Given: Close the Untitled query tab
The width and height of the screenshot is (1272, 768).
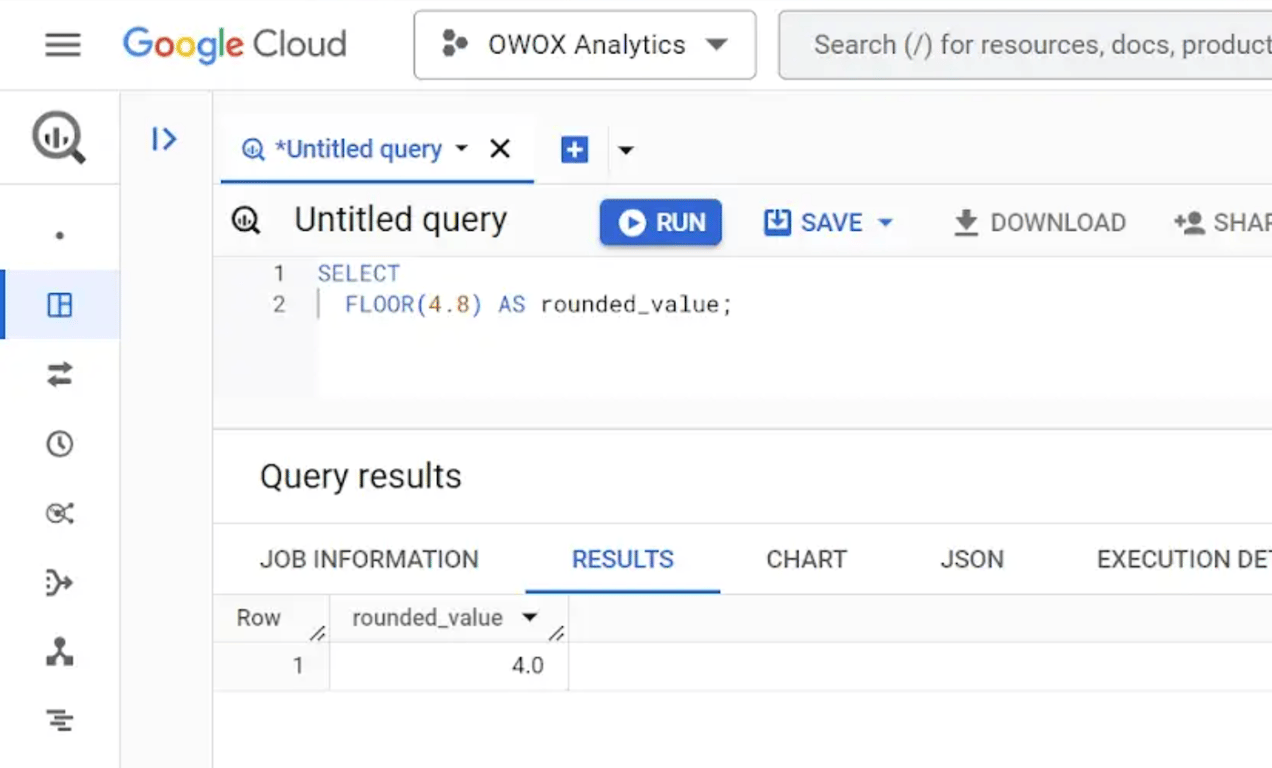Looking at the screenshot, I should tap(500, 150).
